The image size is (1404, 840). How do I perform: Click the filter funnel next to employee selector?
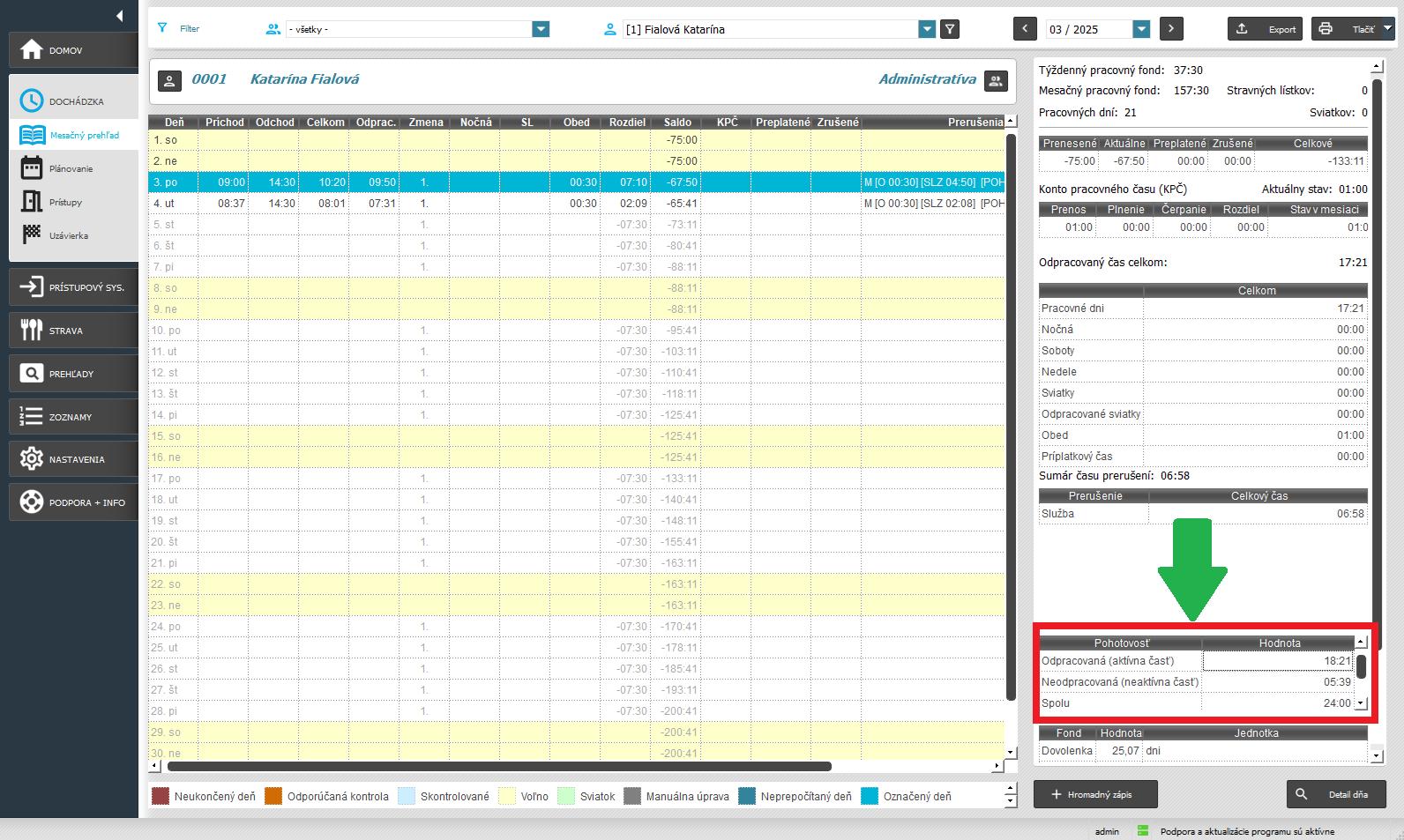coord(950,29)
